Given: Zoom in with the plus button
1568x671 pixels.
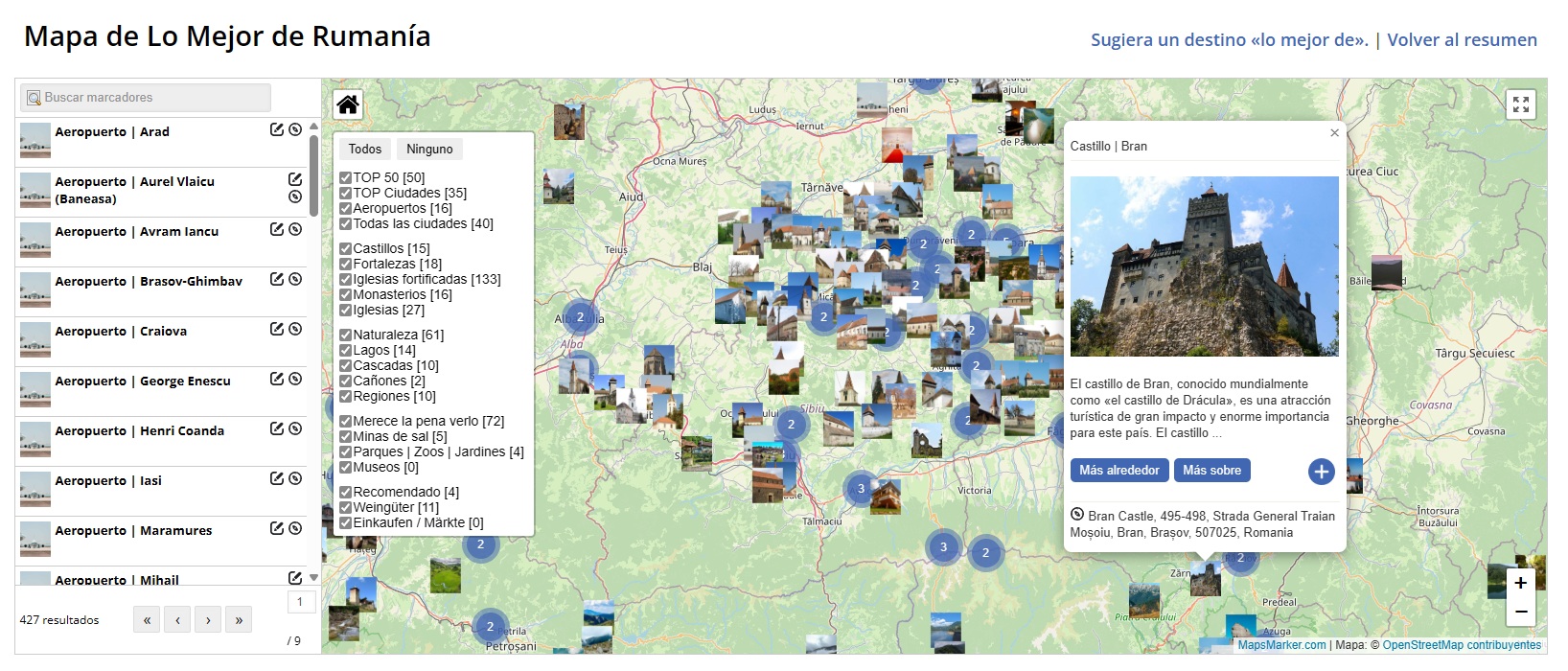Looking at the screenshot, I should pyautogui.click(x=1520, y=583).
